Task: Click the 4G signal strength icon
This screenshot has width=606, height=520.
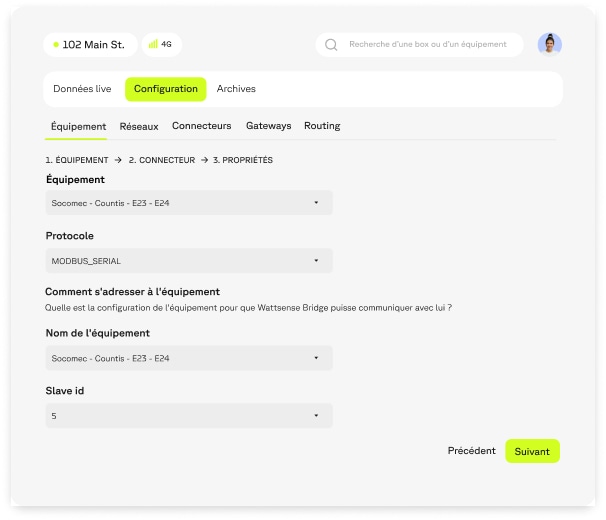Action: (x=153, y=45)
